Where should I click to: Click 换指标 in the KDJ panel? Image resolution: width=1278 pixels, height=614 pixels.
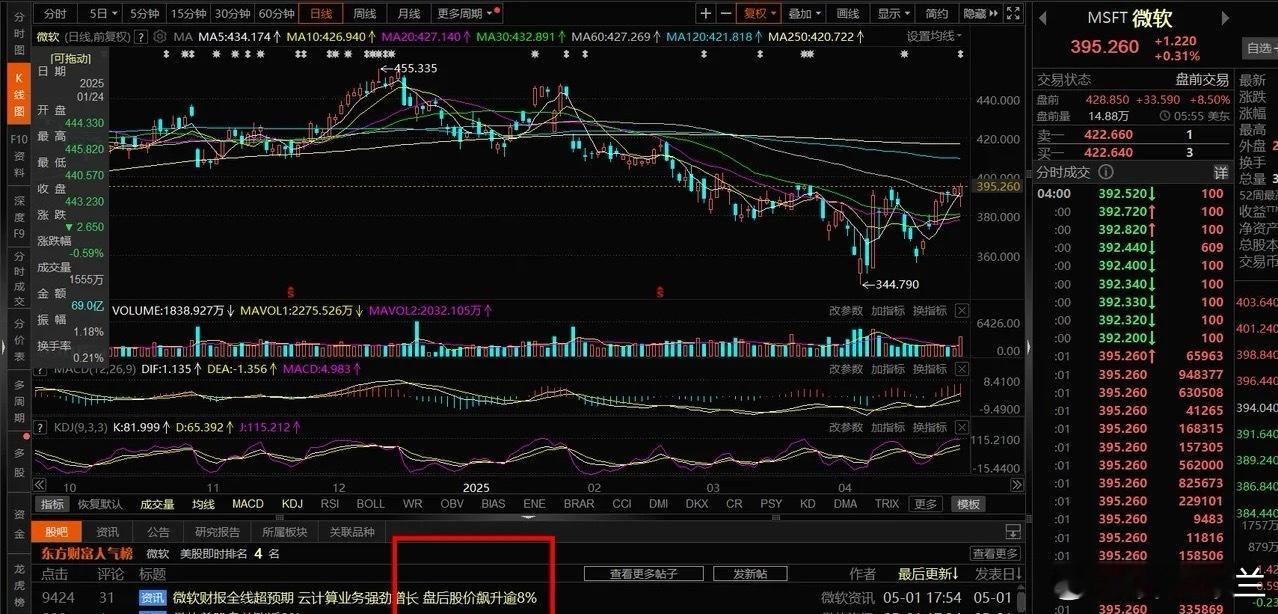(929, 427)
